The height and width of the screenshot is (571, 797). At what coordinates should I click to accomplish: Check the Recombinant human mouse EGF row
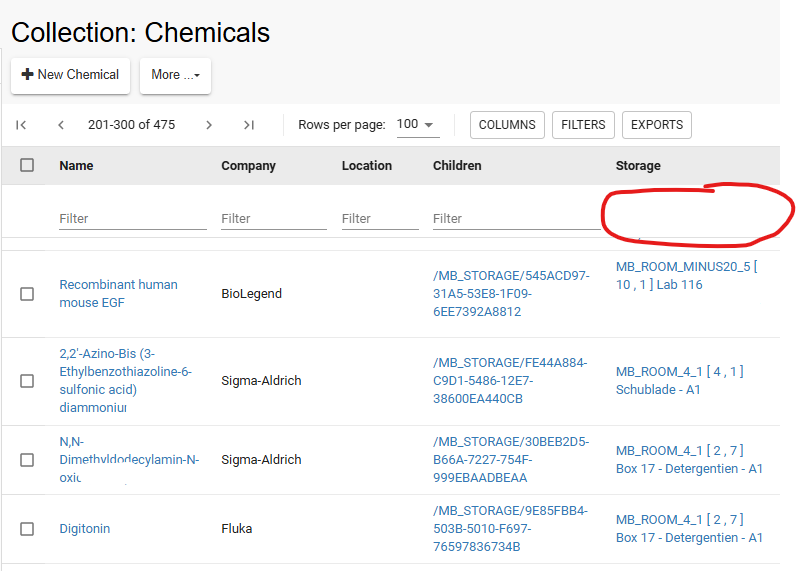(27, 294)
